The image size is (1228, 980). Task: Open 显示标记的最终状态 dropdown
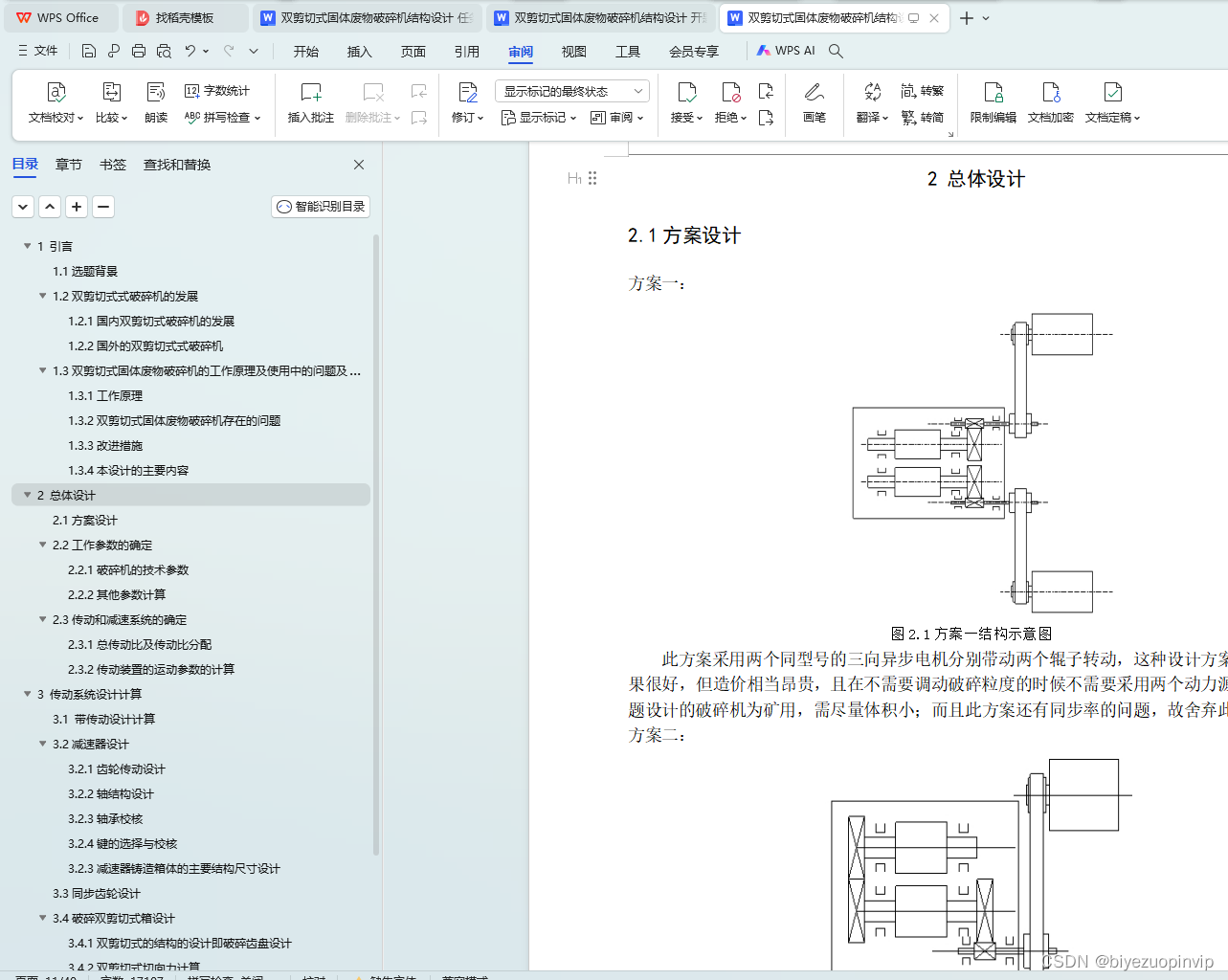572,91
